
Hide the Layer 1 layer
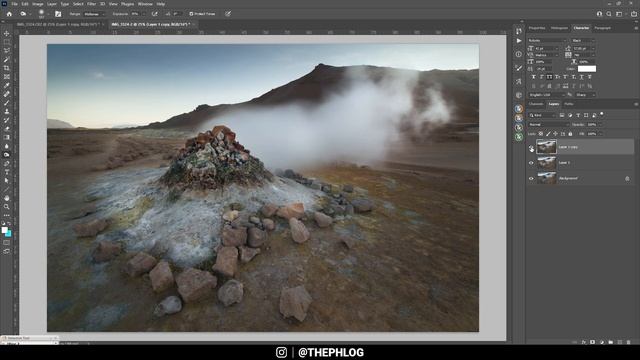531,163
